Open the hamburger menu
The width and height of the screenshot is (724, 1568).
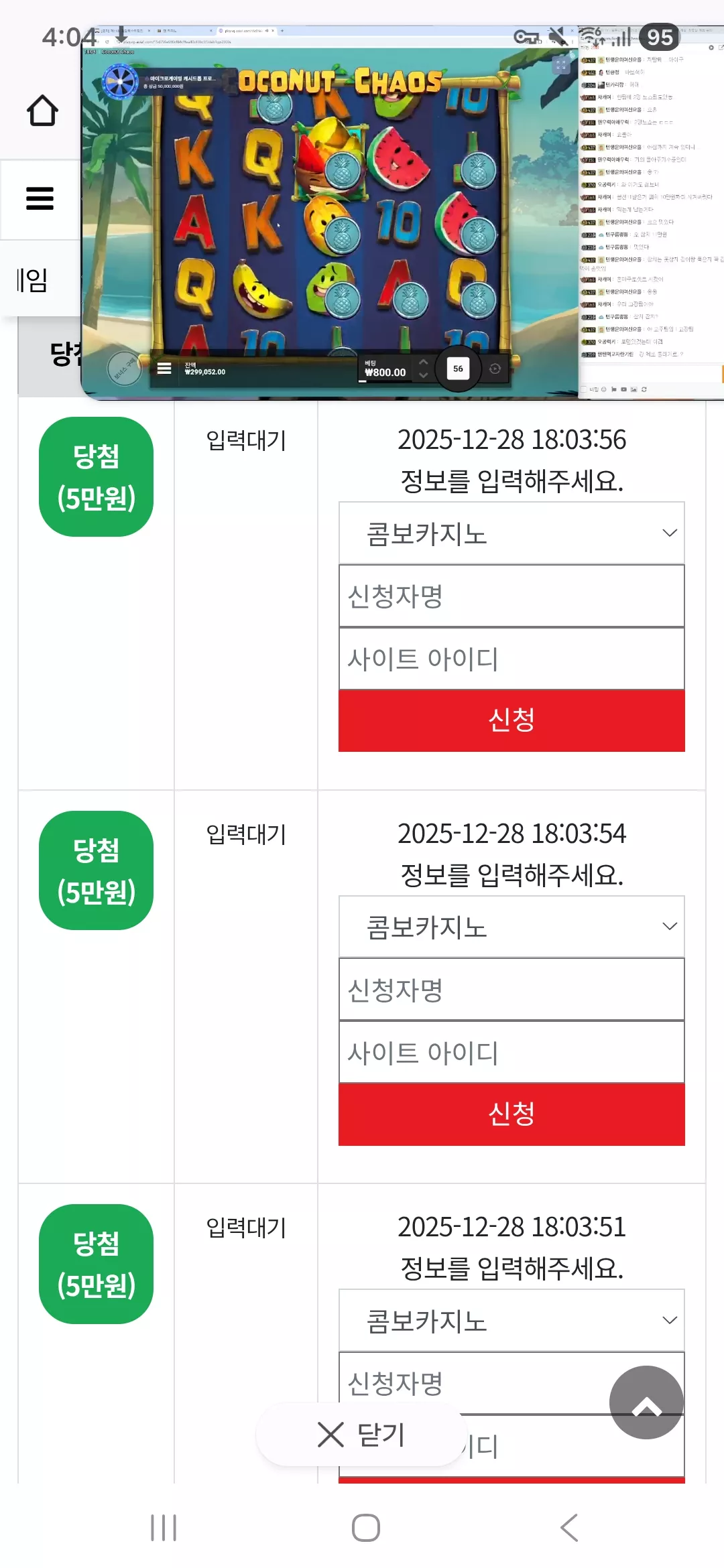[40, 198]
